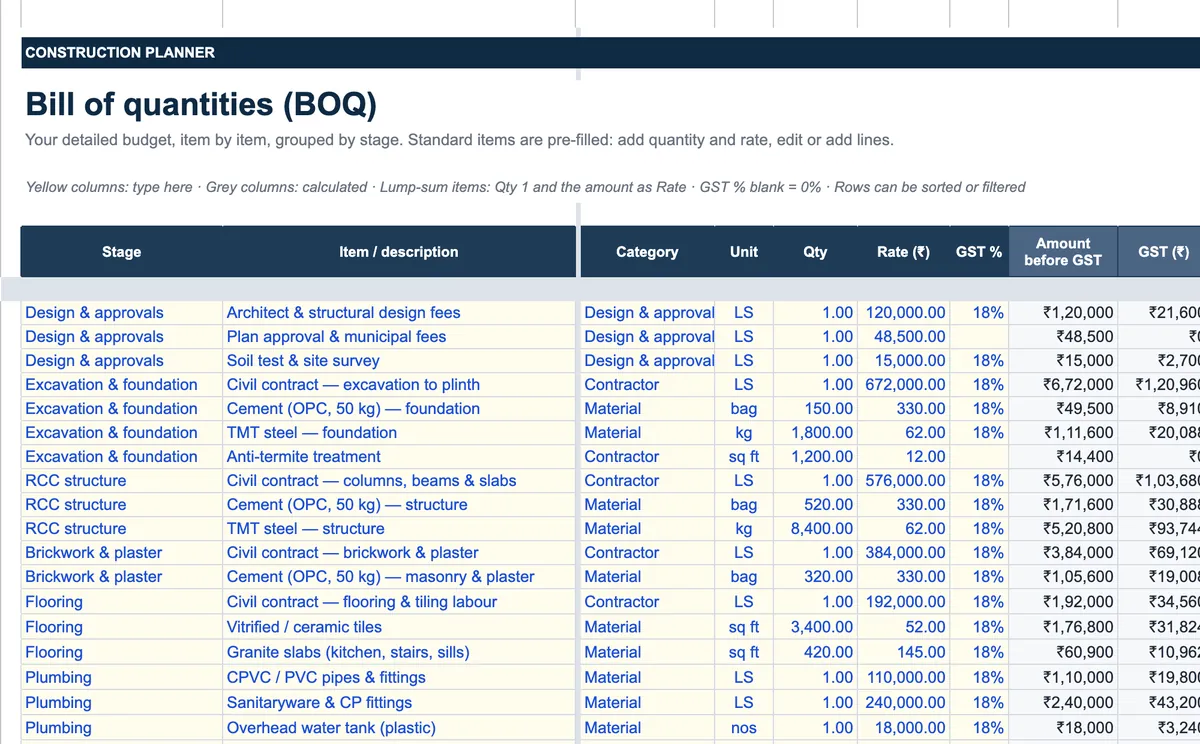Select cell 'Plan approval & municipal fees'
The image size is (1200, 744).
tap(399, 337)
